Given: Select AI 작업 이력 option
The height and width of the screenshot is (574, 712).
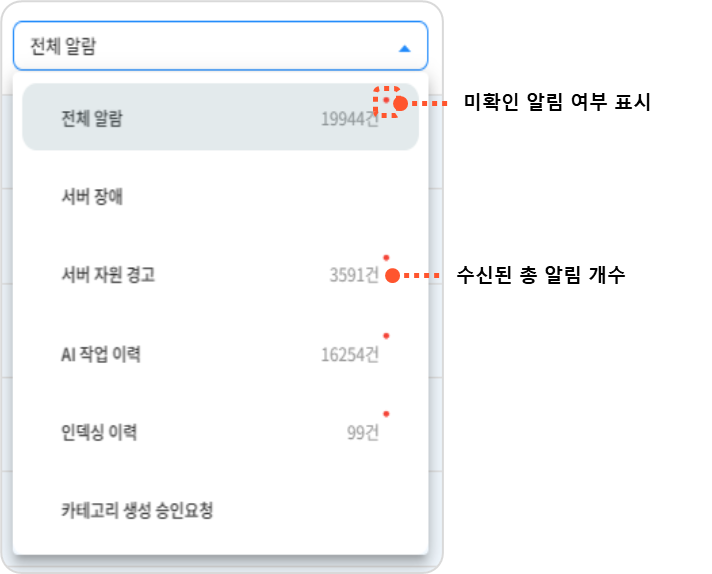Looking at the screenshot, I should click(220, 354).
